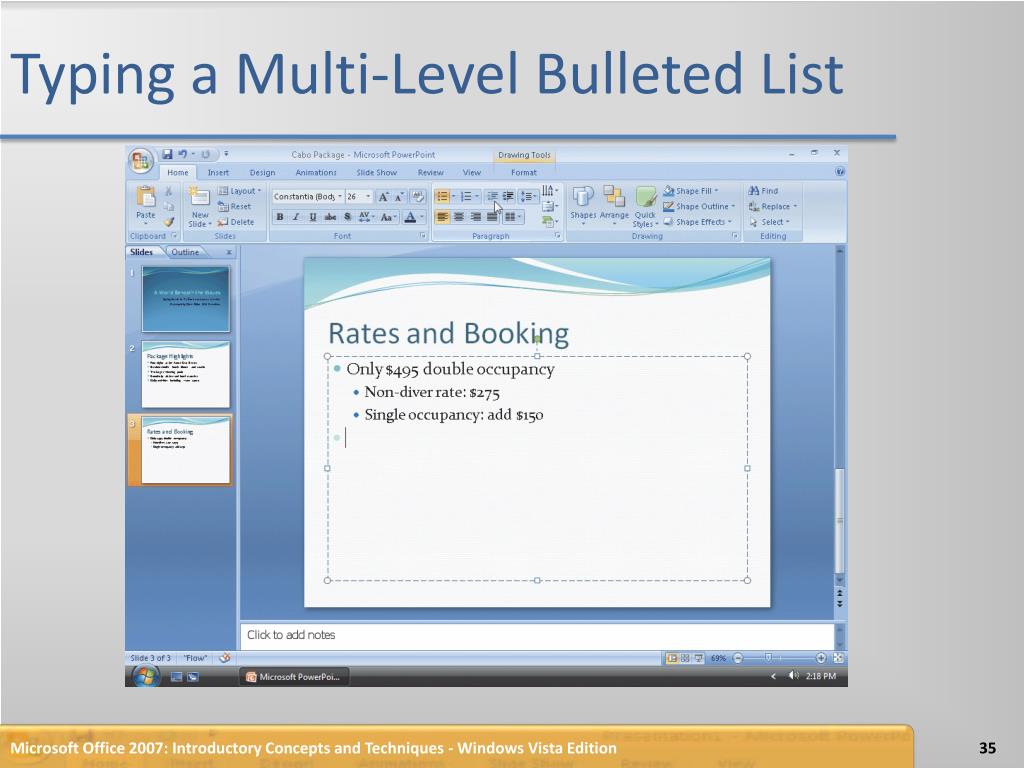The width and height of the screenshot is (1024, 768).
Task: Click Increase List Level icon
Action: click(x=508, y=196)
